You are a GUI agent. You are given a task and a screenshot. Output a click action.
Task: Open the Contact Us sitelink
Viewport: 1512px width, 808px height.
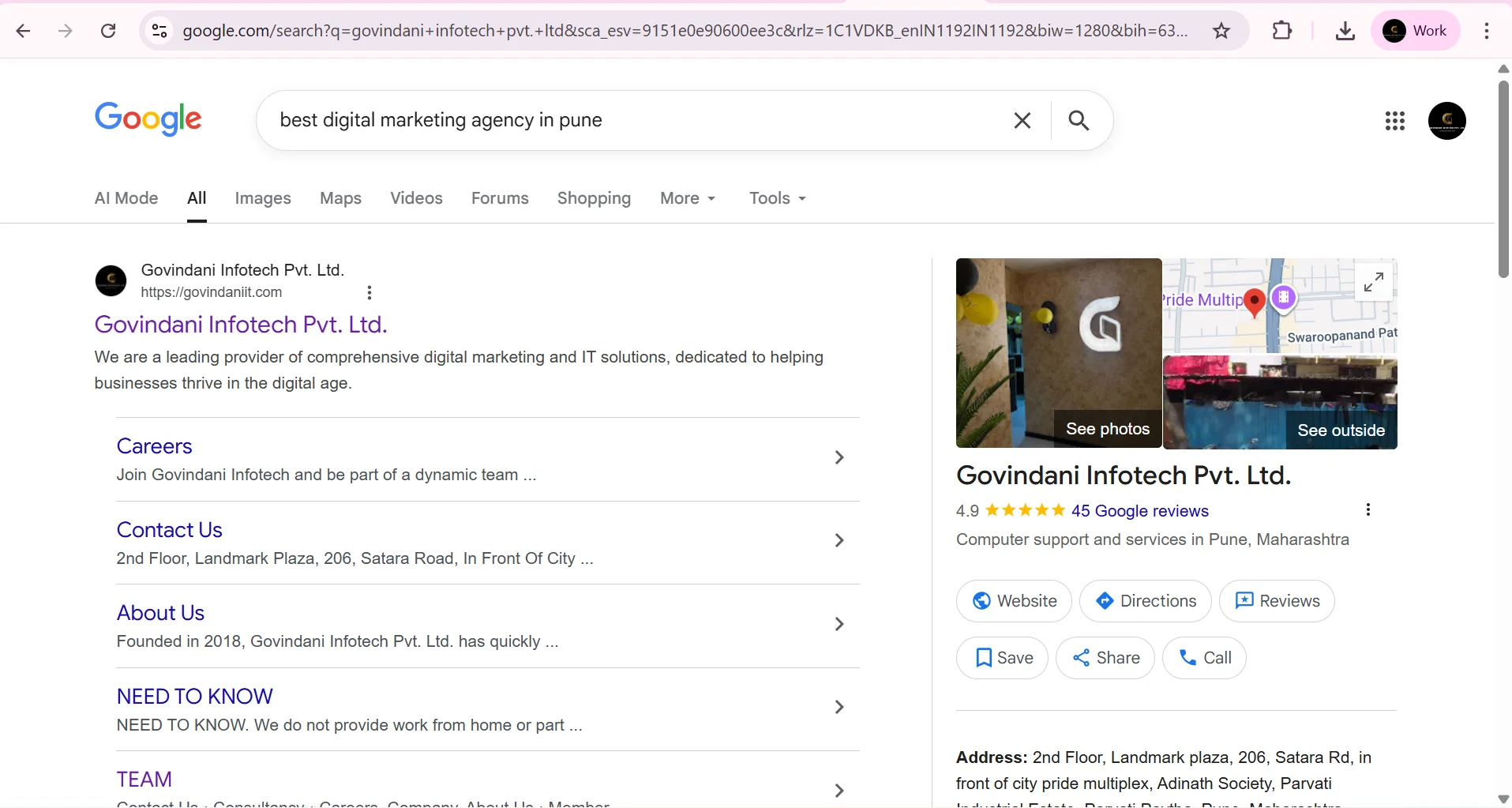coord(169,530)
